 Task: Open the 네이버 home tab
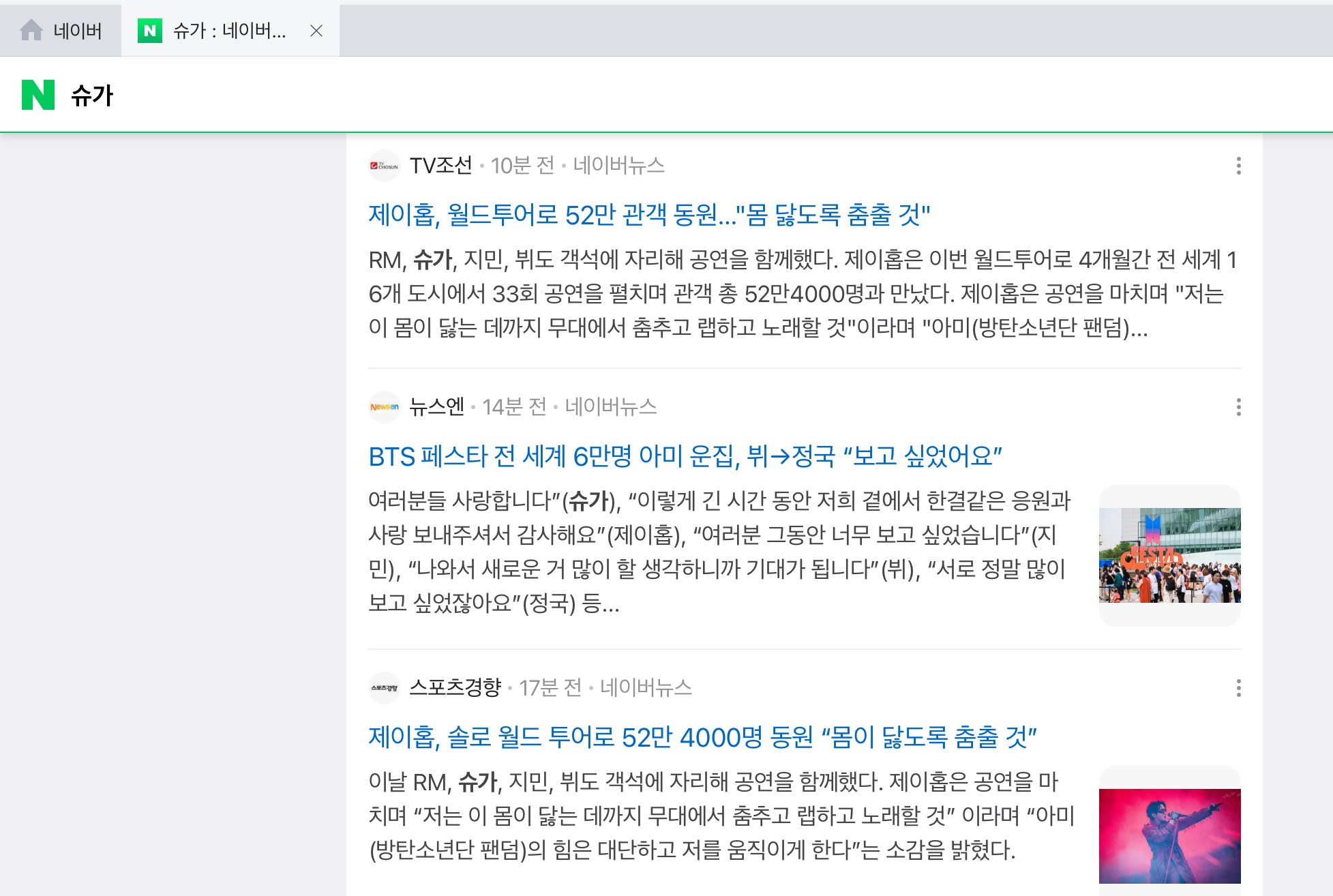[x=61, y=31]
